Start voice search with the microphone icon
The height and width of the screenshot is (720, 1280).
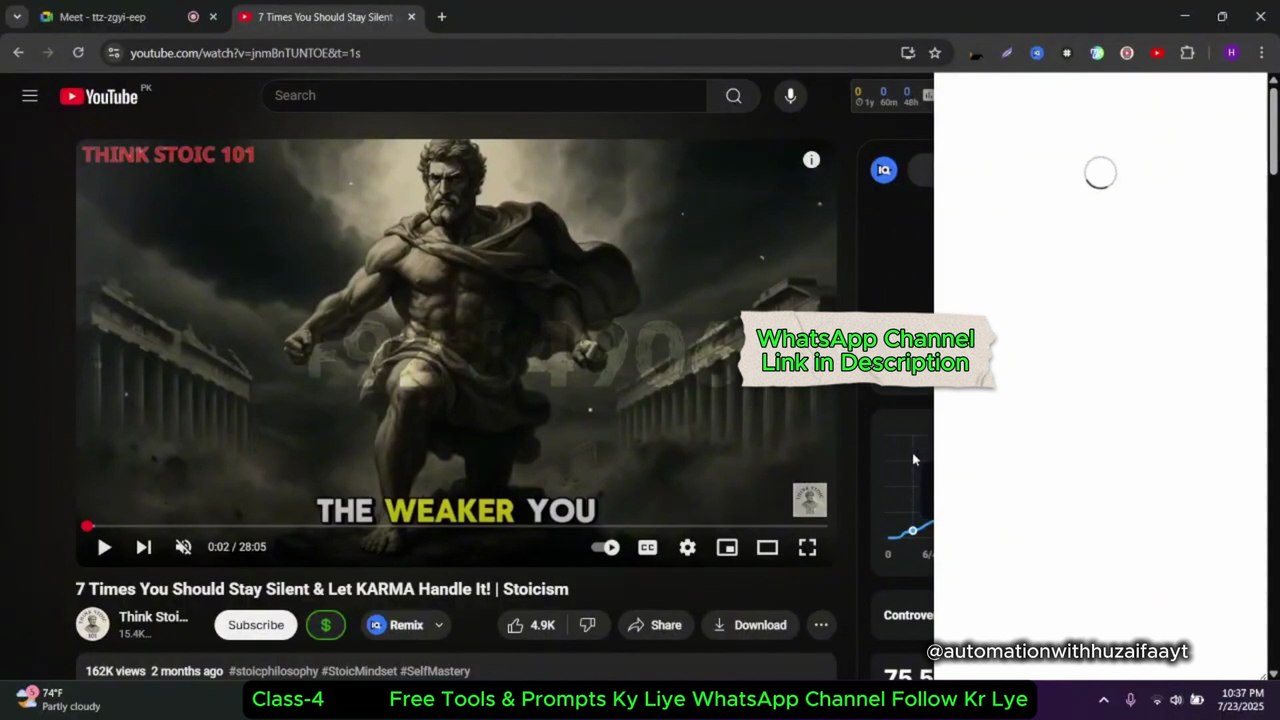coord(790,96)
